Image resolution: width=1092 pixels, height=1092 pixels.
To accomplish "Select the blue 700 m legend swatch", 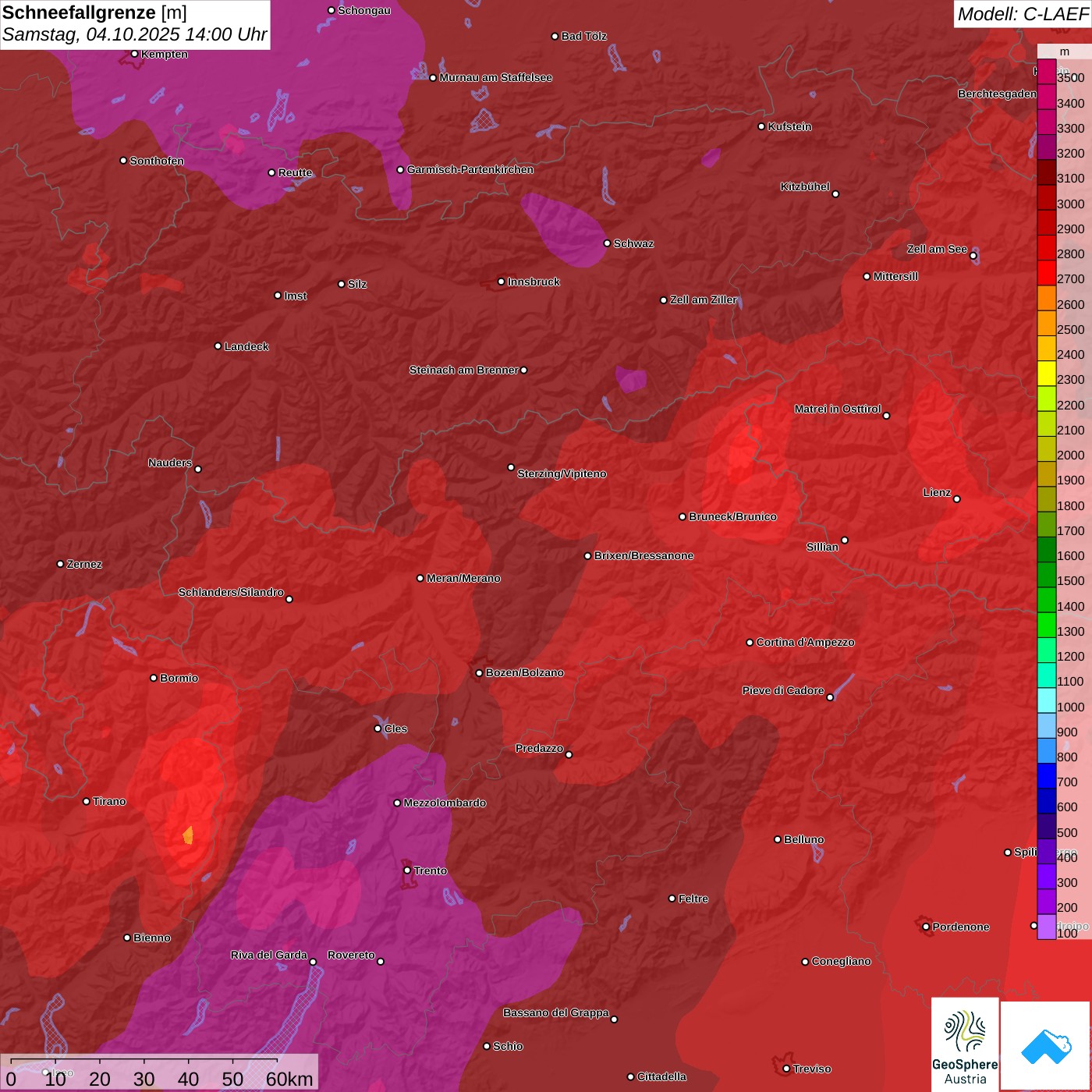I will coord(1047,776).
